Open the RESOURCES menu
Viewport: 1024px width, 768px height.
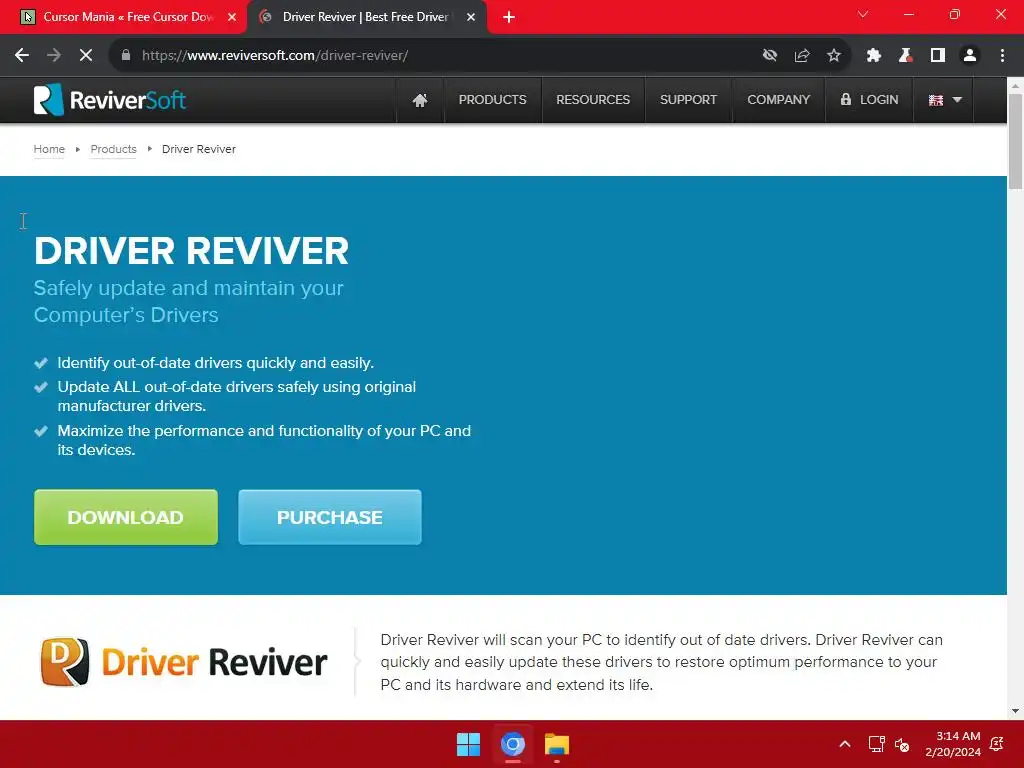pos(593,100)
